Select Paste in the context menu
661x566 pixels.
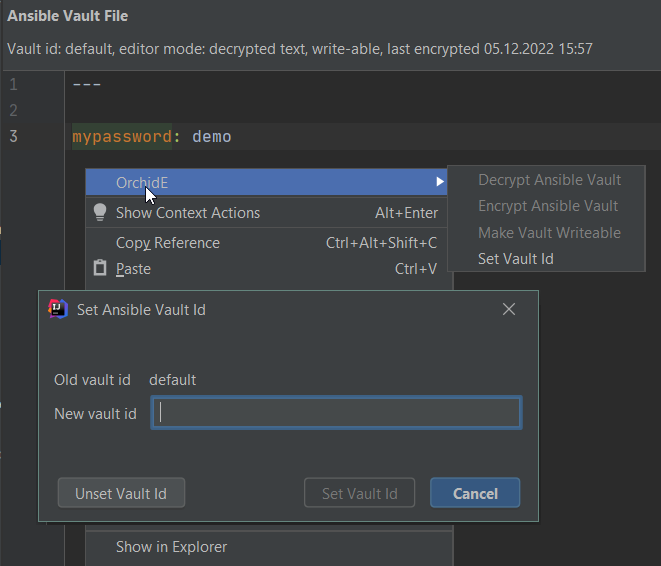click(266, 269)
